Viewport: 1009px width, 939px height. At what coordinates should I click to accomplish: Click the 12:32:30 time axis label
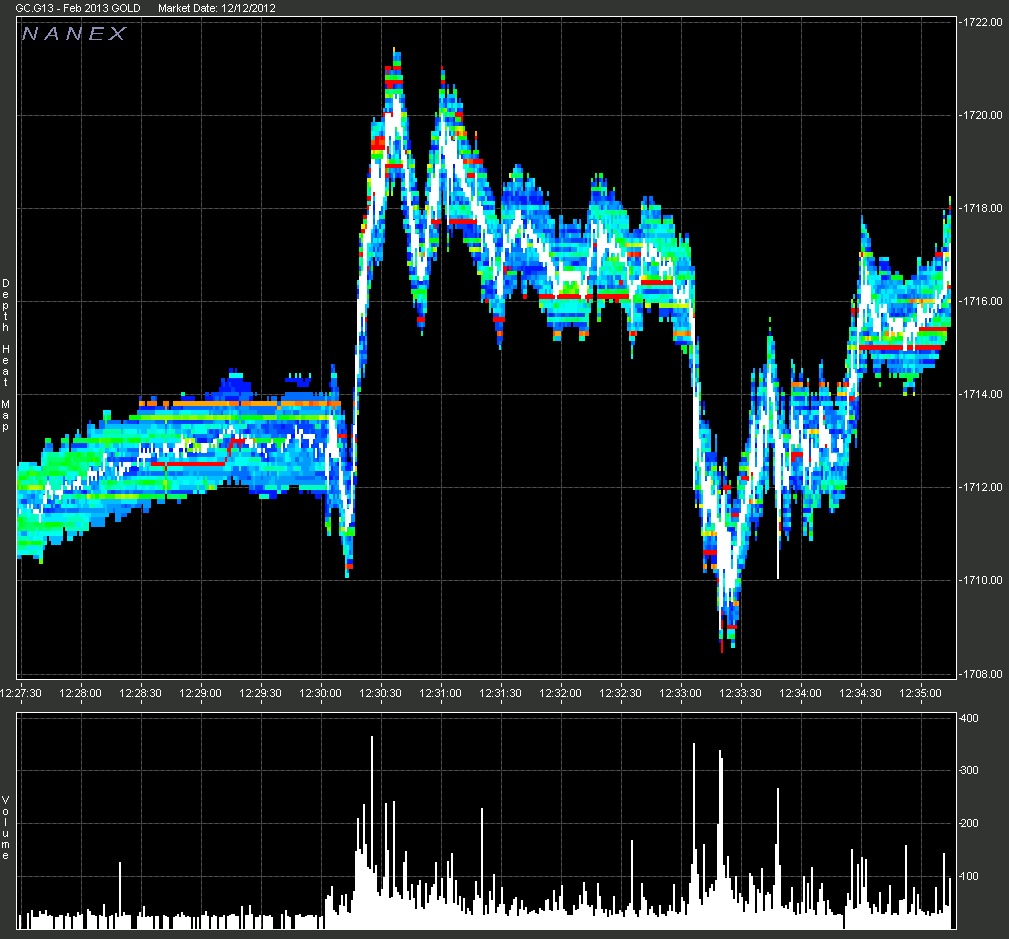[x=620, y=693]
